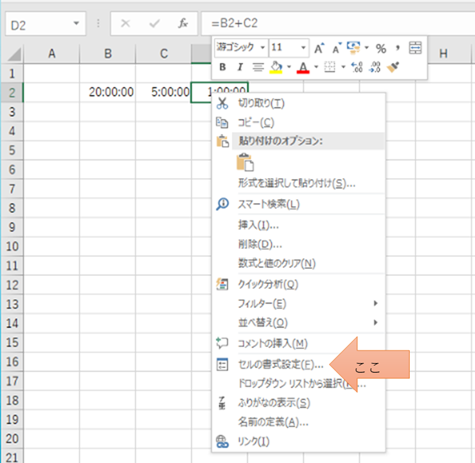Open スマート検索(L)
Viewport: 475px width, 463px height.
tap(298, 204)
